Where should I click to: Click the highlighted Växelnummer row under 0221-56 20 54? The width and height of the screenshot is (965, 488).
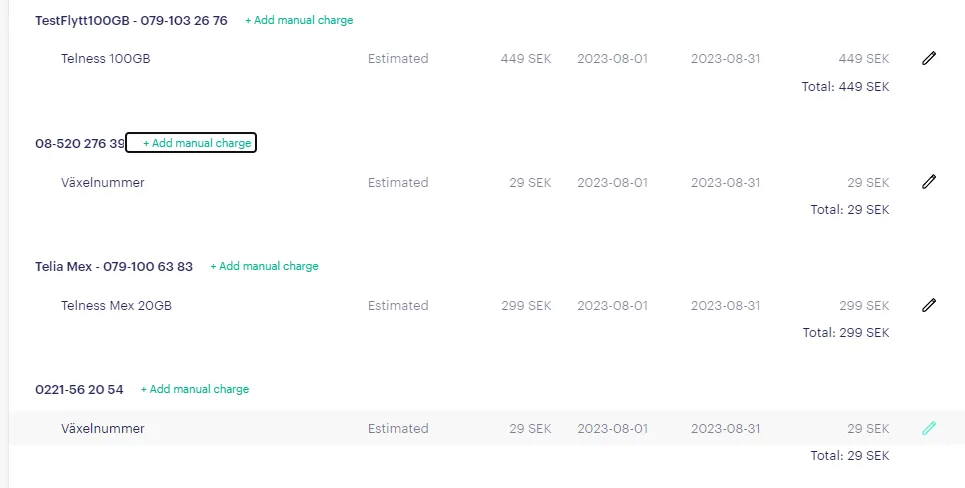487,428
